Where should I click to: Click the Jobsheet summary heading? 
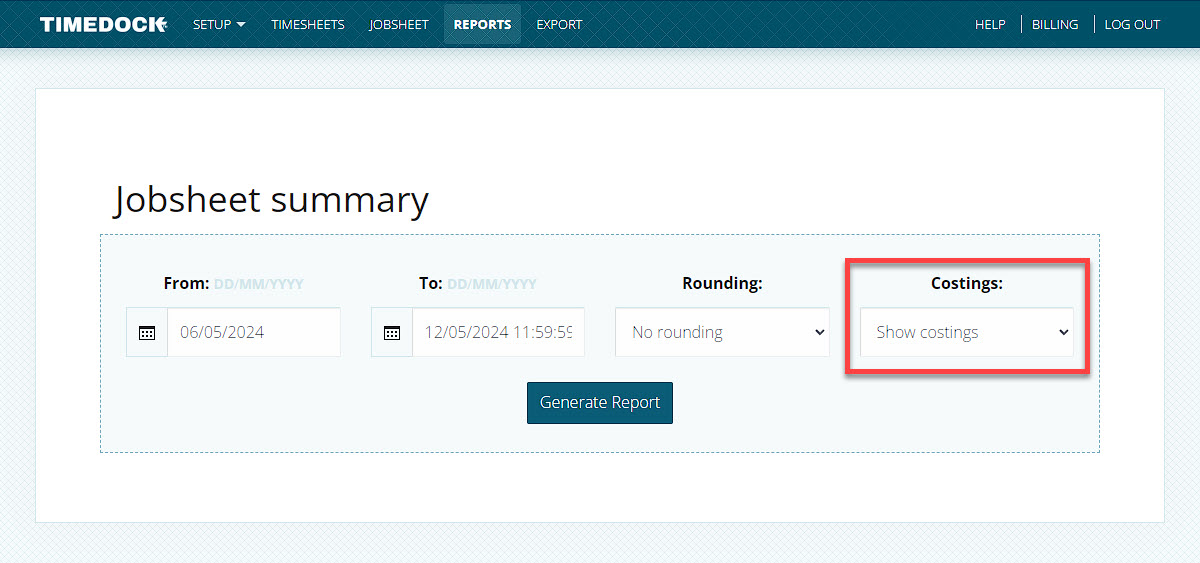click(x=271, y=200)
